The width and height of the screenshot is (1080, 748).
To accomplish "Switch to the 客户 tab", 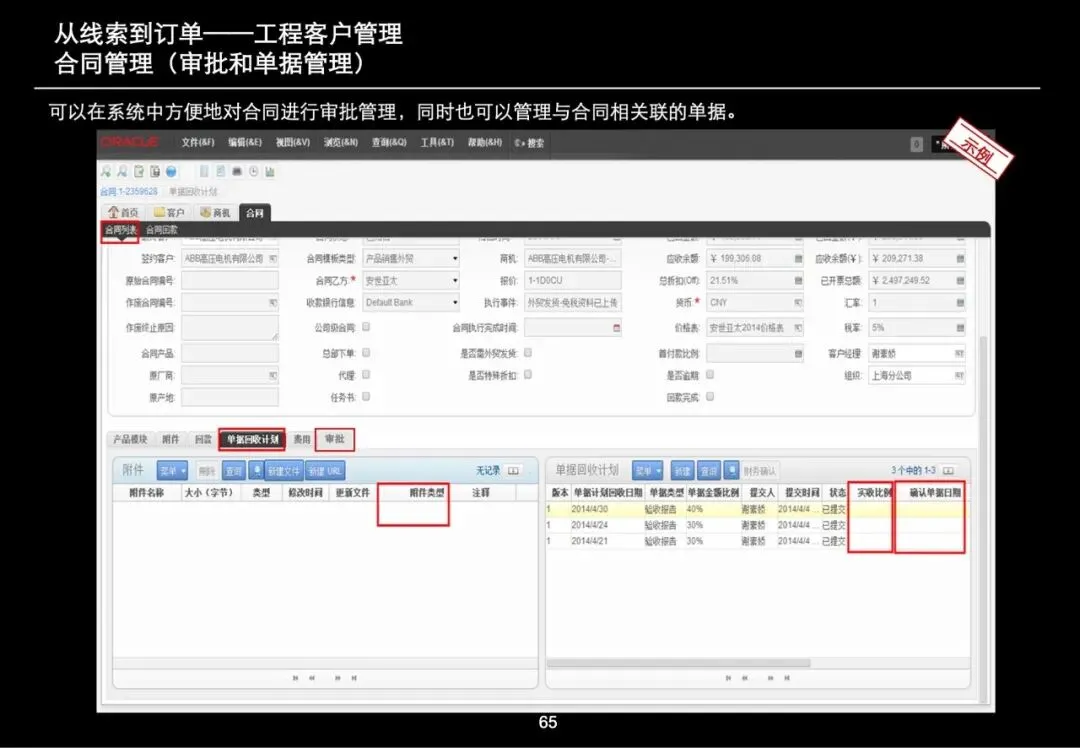I will pos(169,213).
